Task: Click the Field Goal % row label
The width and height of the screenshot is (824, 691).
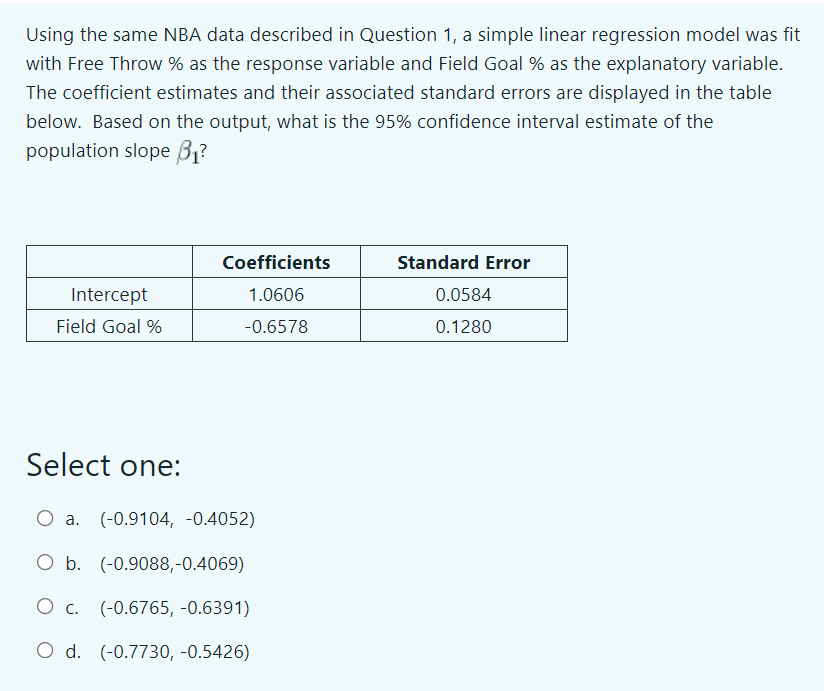Action: 108,326
